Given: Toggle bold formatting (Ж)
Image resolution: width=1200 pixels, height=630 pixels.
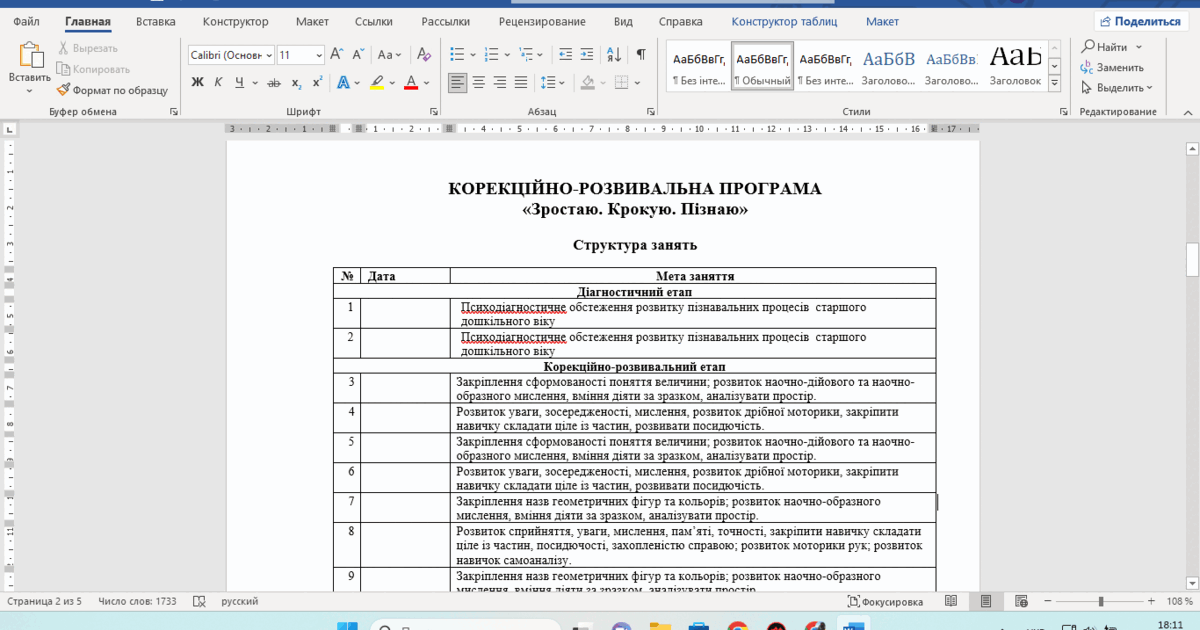Looking at the screenshot, I should click(x=197, y=82).
